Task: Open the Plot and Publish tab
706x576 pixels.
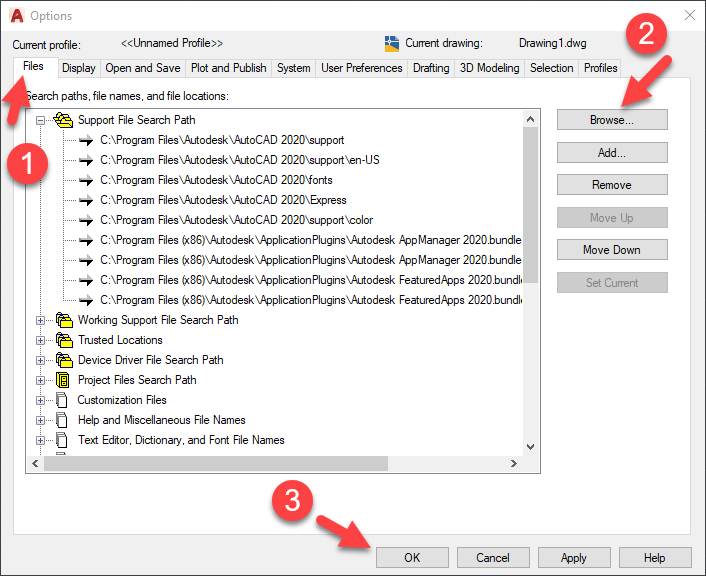Action: click(x=228, y=68)
